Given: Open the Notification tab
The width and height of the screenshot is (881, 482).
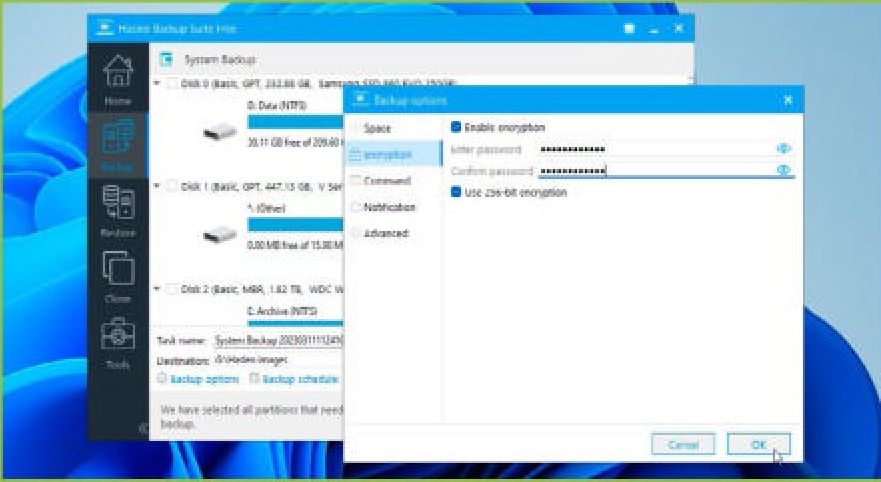Looking at the screenshot, I should point(393,207).
